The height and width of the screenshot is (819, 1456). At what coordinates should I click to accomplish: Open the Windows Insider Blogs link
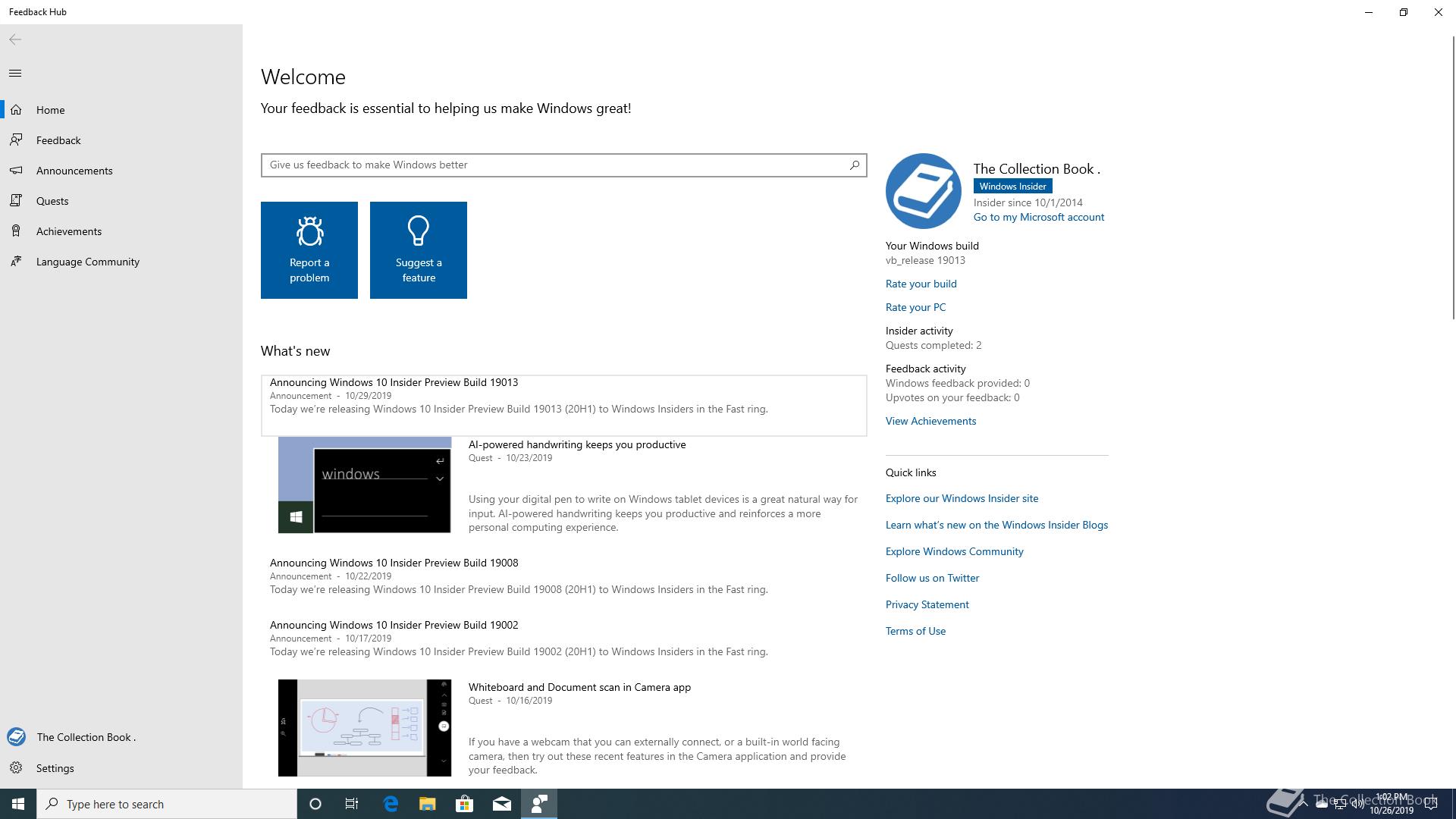pos(996,525)
